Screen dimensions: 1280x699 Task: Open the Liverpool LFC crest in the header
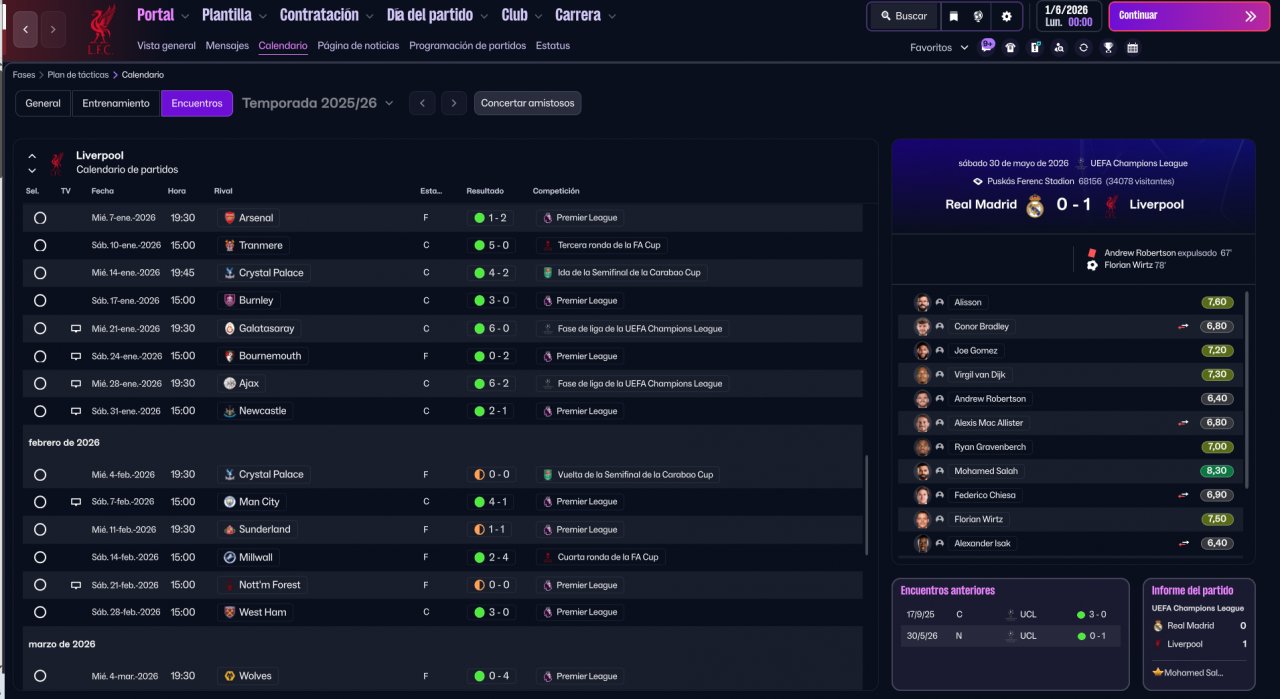click(101, 30)
